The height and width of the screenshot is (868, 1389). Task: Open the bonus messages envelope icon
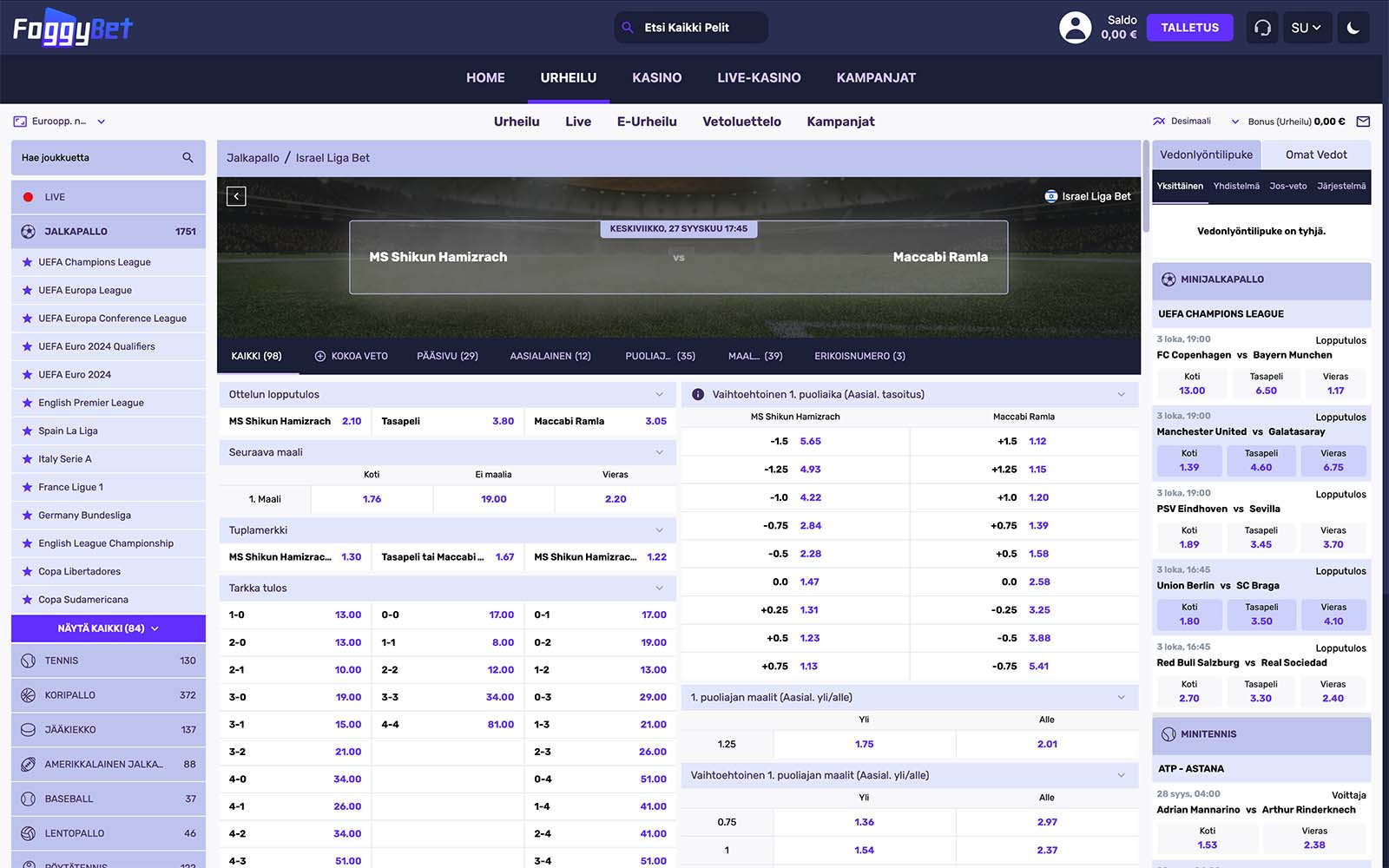coord(1363,122)
